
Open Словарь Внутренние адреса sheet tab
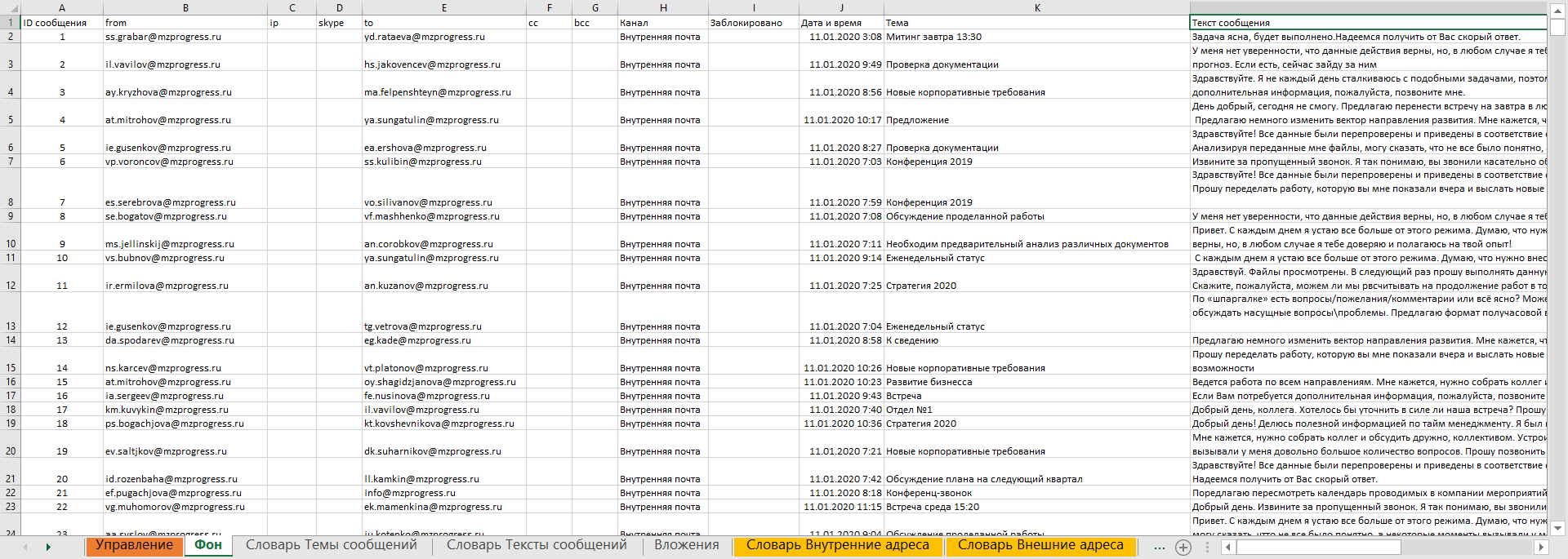837,546
